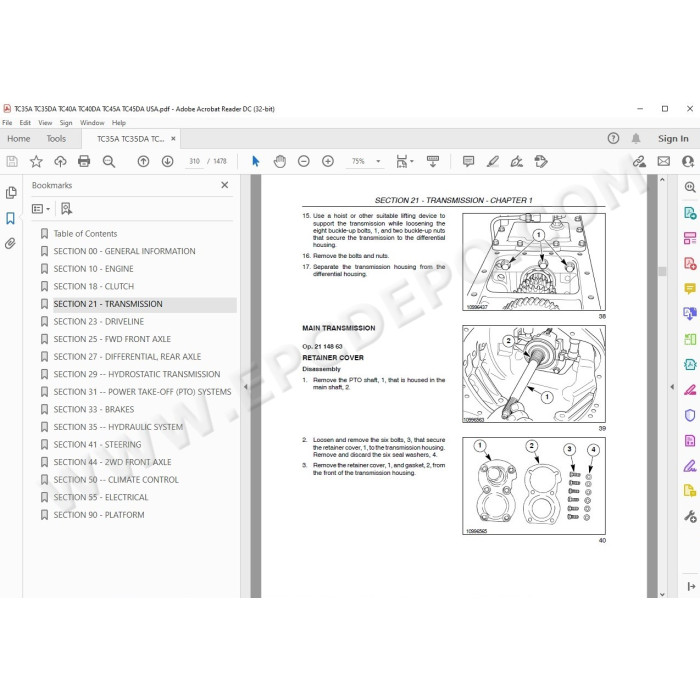Print the document using printer icon
This screenshot has width=700, height=700.
point(84,161)
